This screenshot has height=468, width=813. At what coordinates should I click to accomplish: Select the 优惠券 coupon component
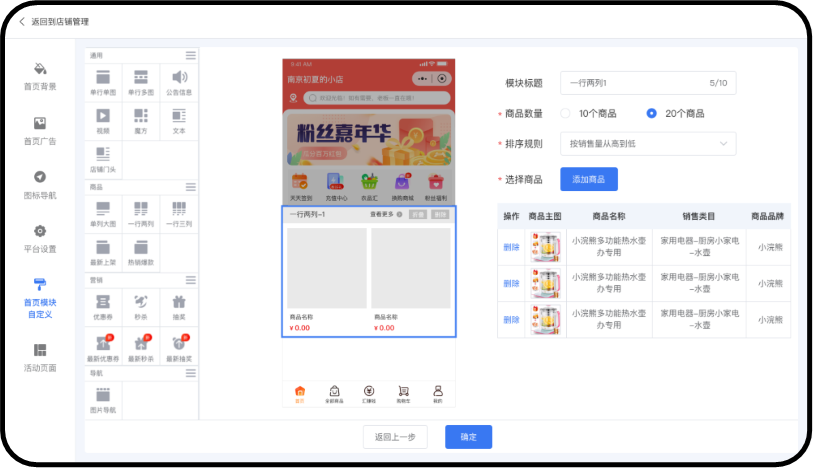click(103, 302)
